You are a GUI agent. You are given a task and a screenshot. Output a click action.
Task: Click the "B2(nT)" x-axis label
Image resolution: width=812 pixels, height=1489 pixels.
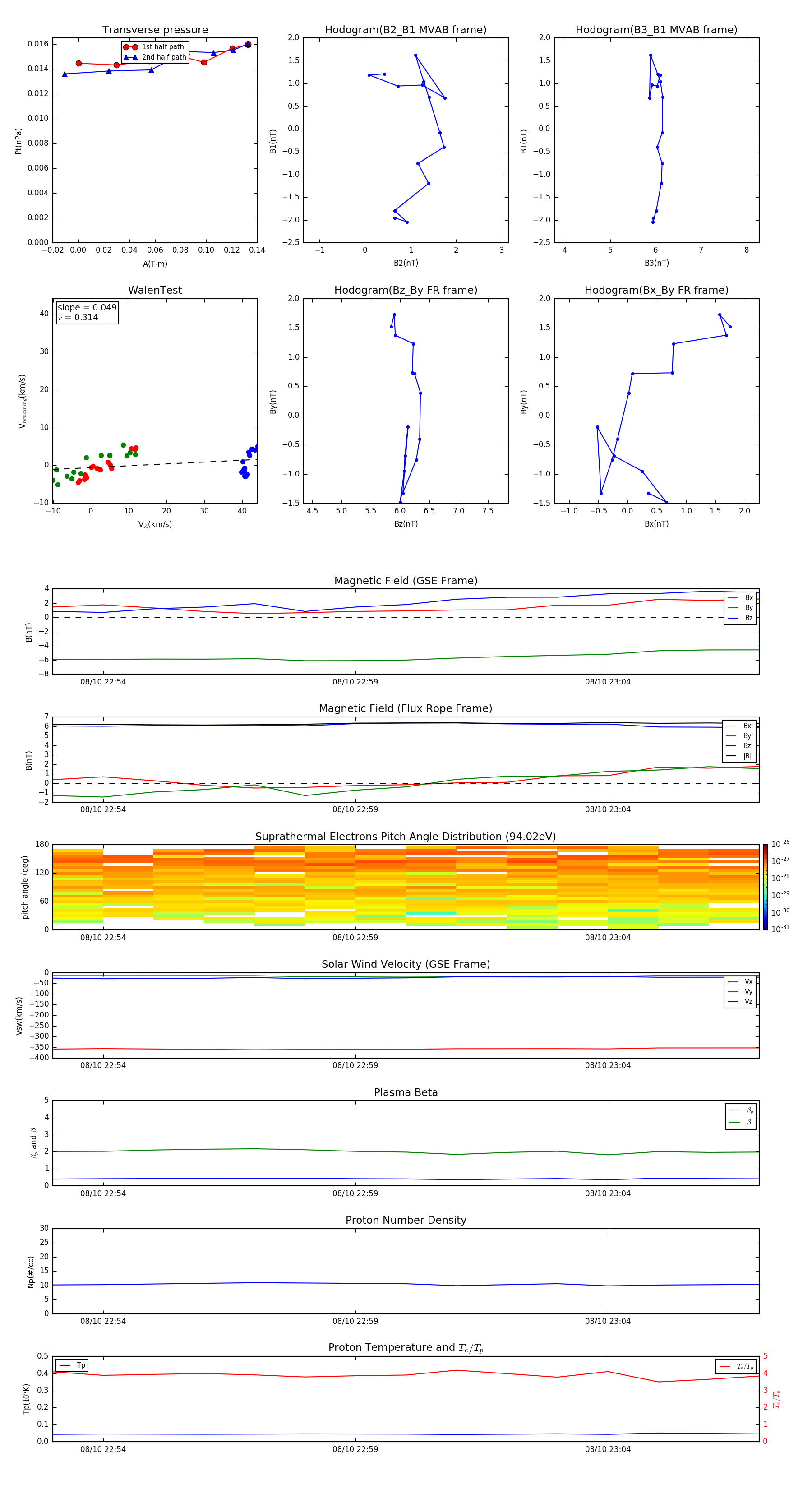[x=406, y=263]
